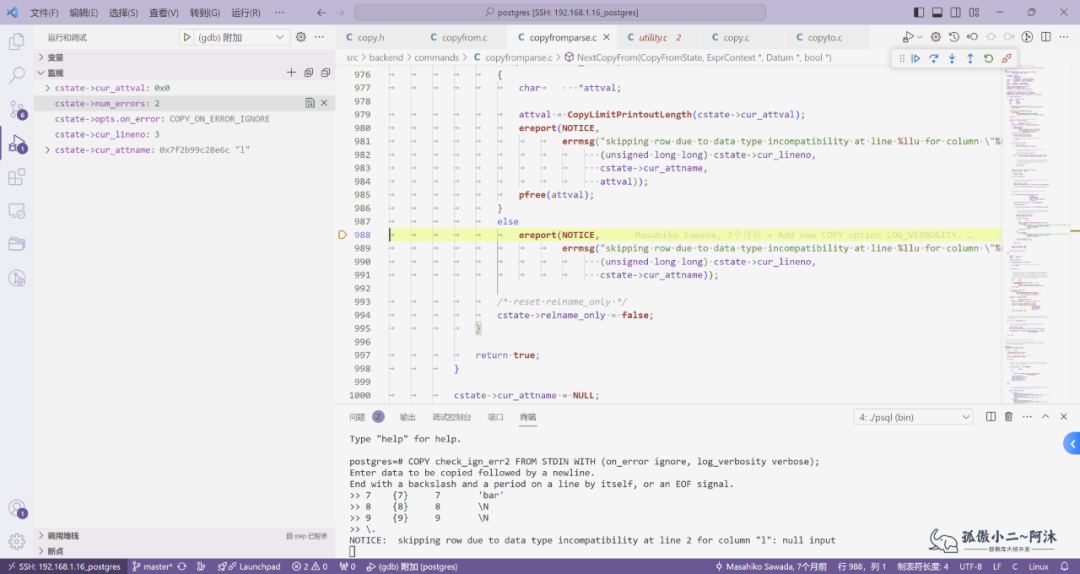The height and width of the screenshot is (574, 1080).
Task: Click the Step Into debug arrow
Action: [x=951, y=59]
